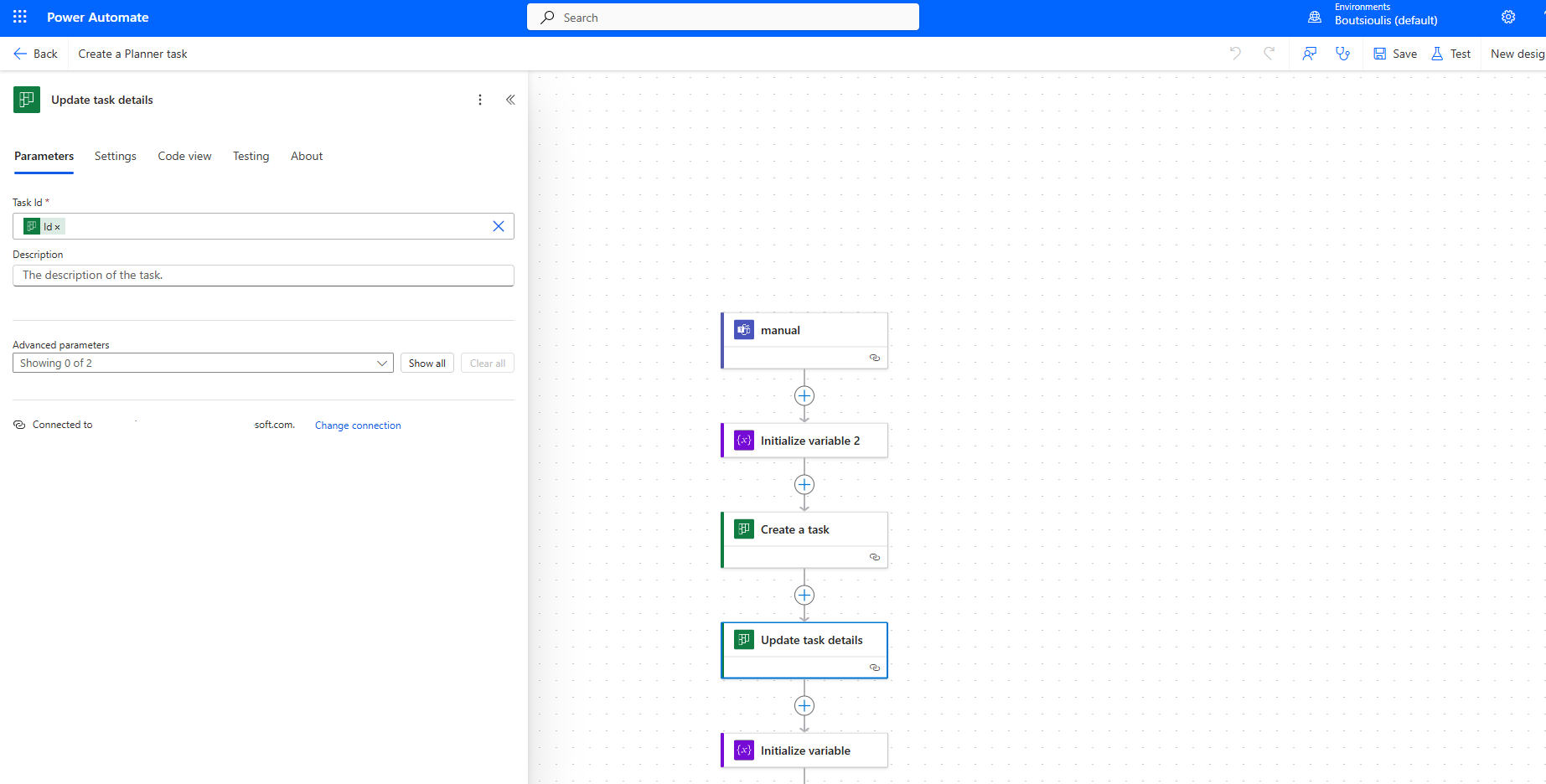Image resolution: width=1546 pixels, height=784 pixels.
Task: Open the Flow checker stethoscope icon
Action: (x=1342, y=54)
